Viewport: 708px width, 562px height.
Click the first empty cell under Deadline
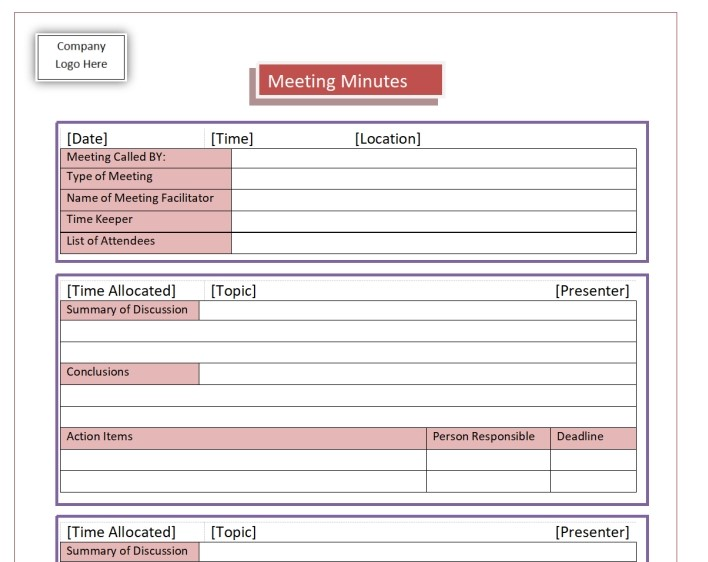592,459
